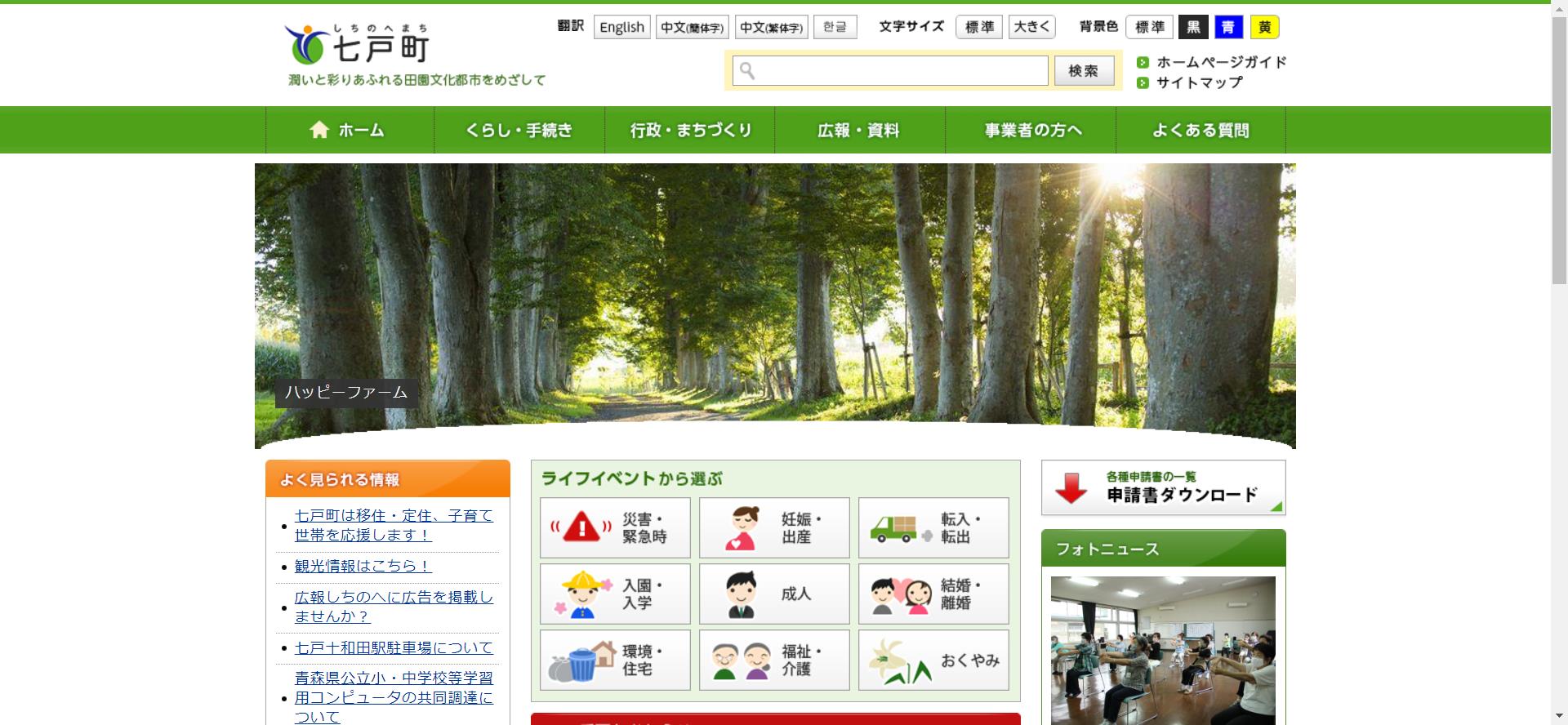
Task: Click the magnifier icon in search box
Action: coord(747,71)
